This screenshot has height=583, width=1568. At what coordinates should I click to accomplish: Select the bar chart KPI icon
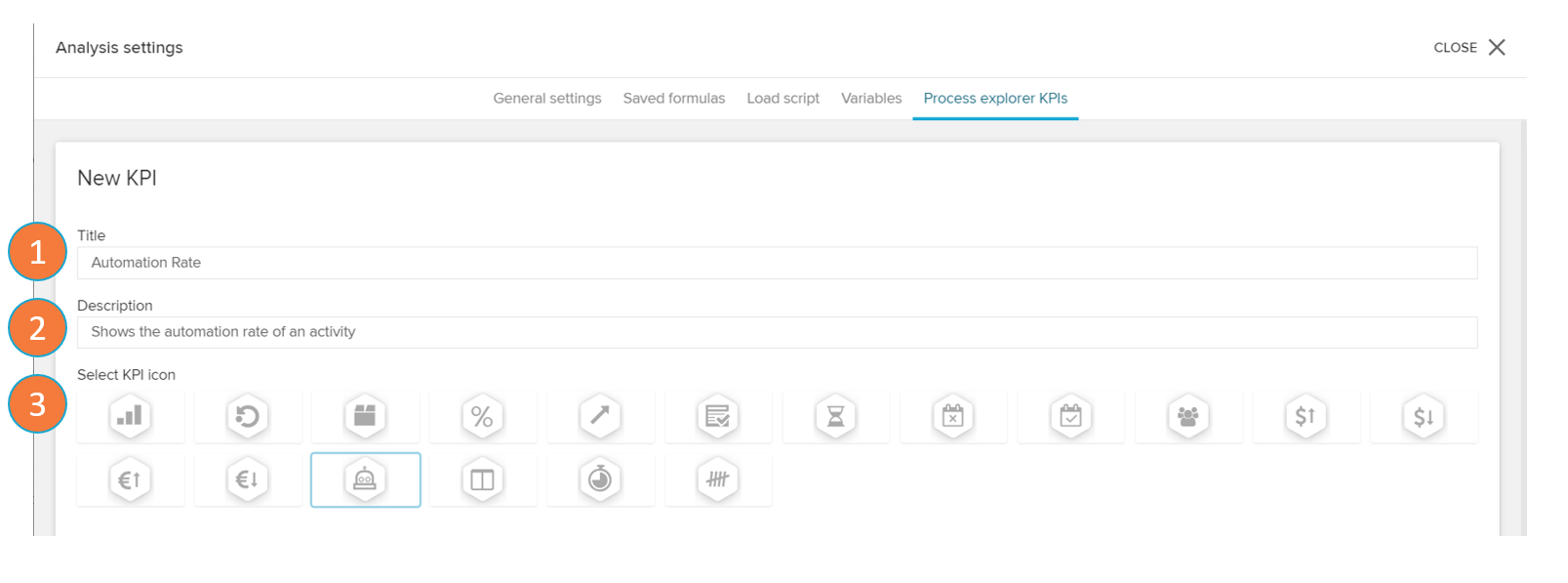tap(130, 417)
